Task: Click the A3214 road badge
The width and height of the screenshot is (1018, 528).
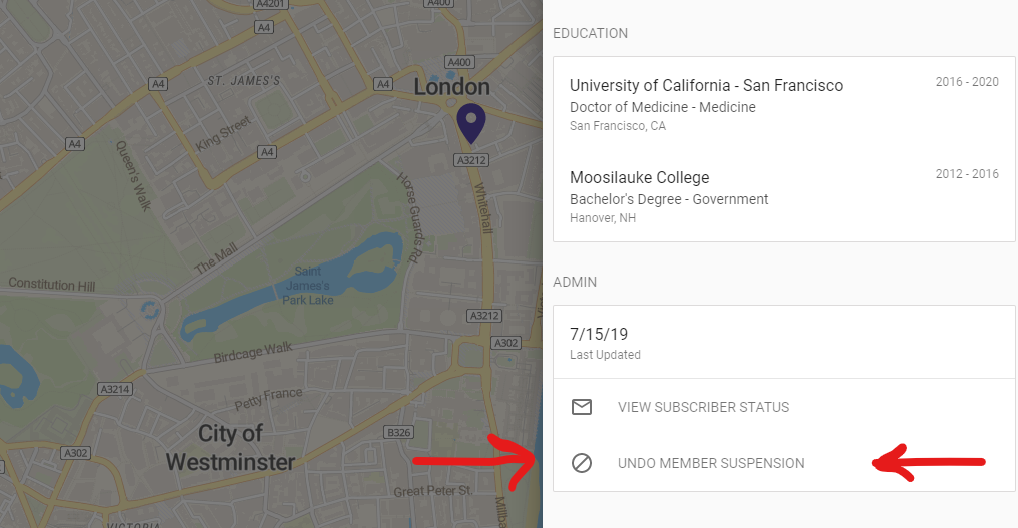Action: 115,389
